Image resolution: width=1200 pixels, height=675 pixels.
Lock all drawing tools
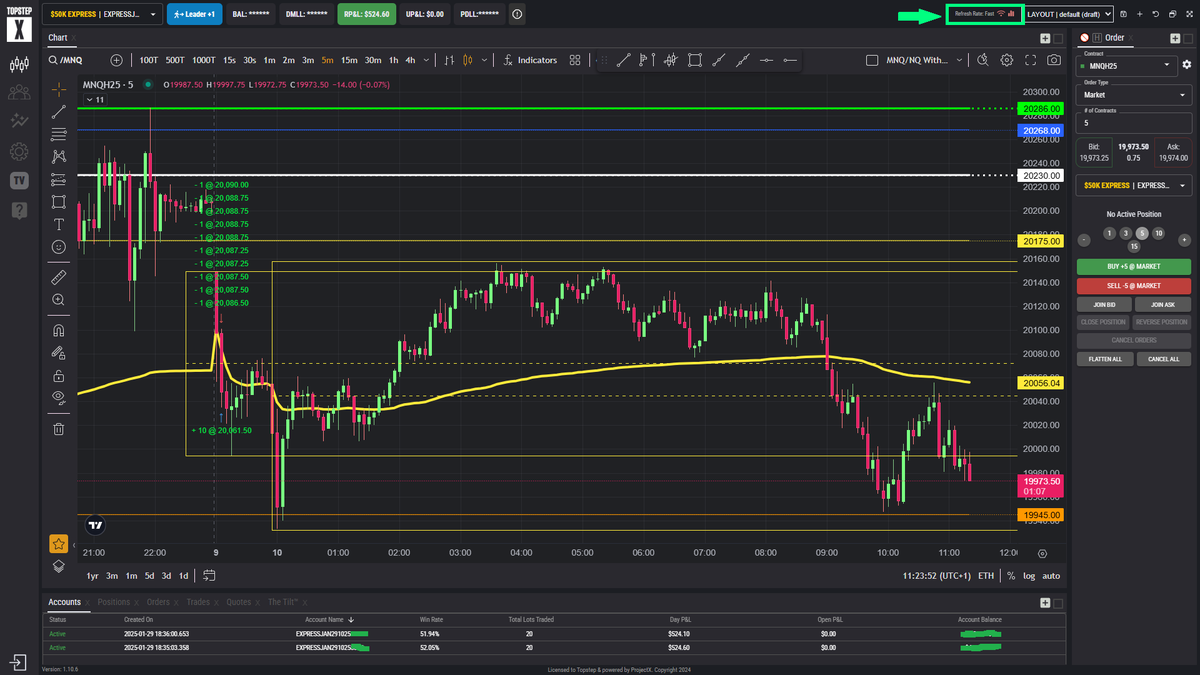(59, 376)
